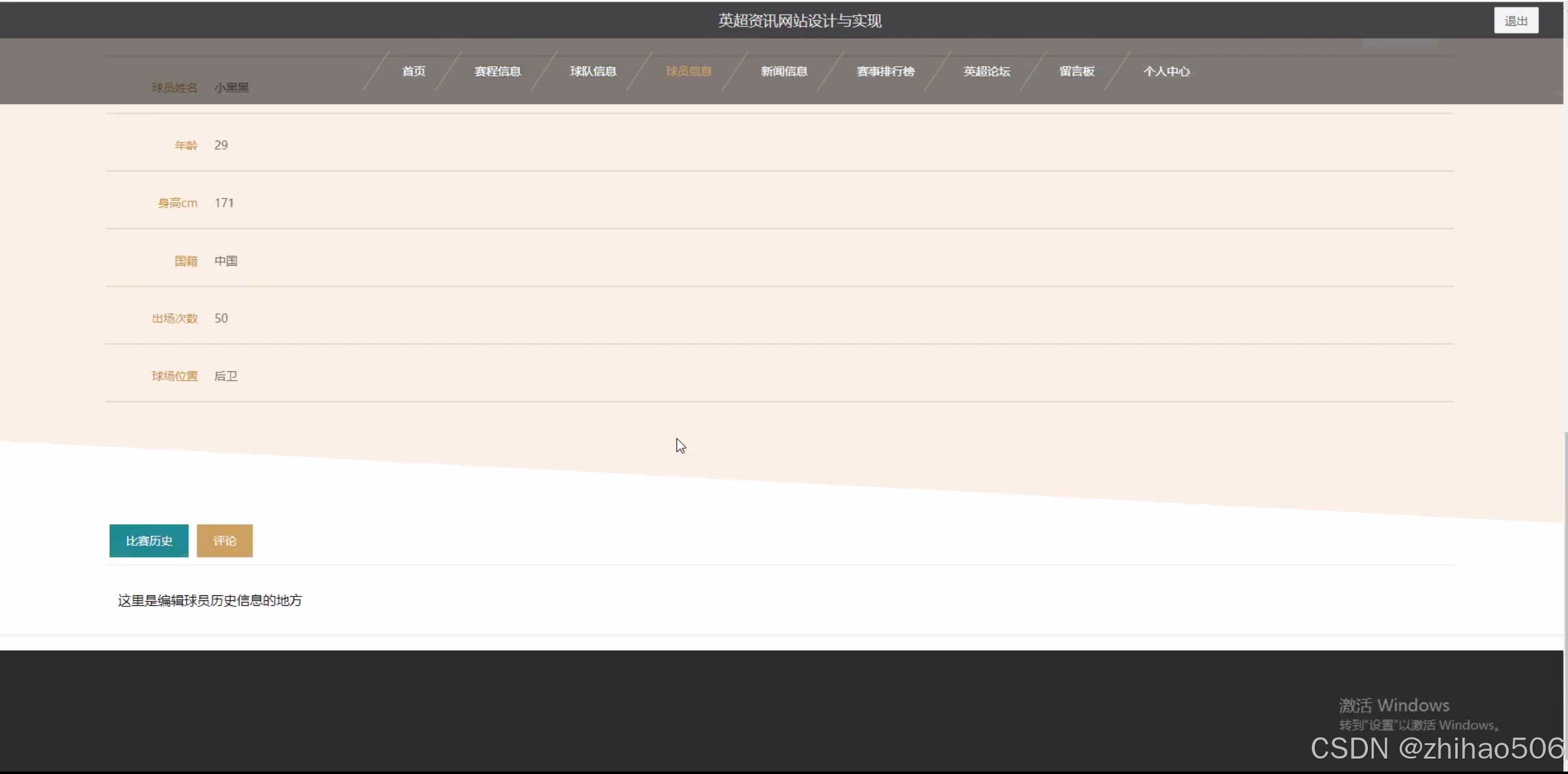Viewport: 1568px width, 774px height.
Task: Click the nationality value 中国
Action: tap(225, 261)
